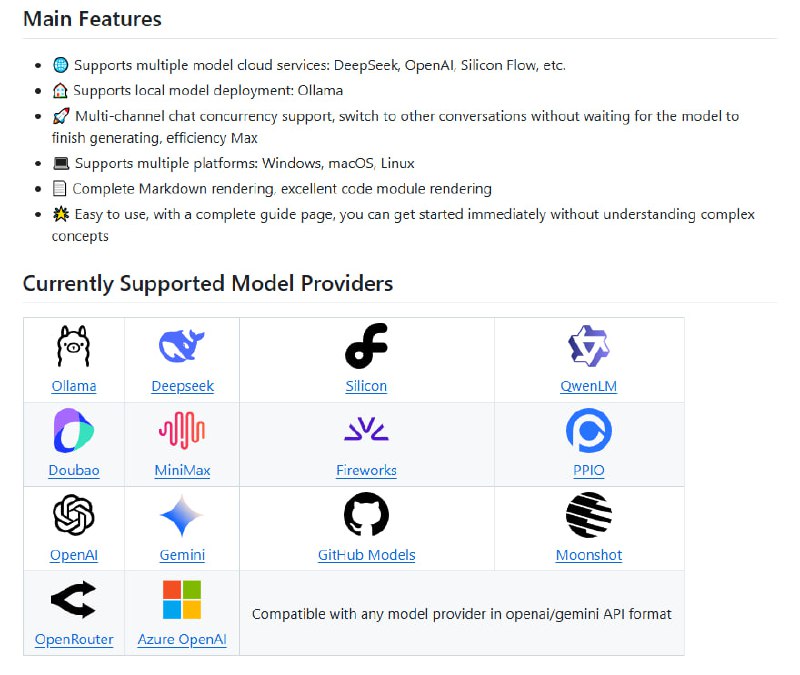The width and height of the screenshot is (800, 675).
Task: Click the Moonshot logo icon
Action: coord(588,516)
